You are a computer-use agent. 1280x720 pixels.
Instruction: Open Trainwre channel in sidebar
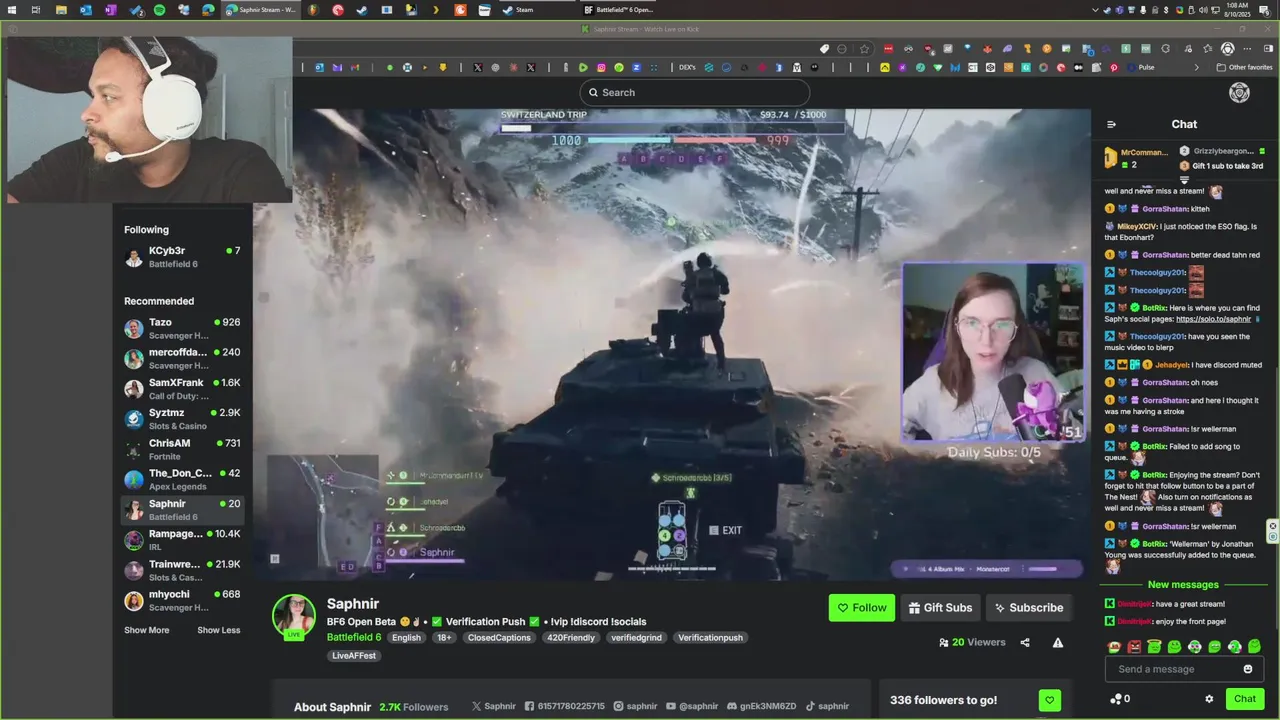(182, 571)
